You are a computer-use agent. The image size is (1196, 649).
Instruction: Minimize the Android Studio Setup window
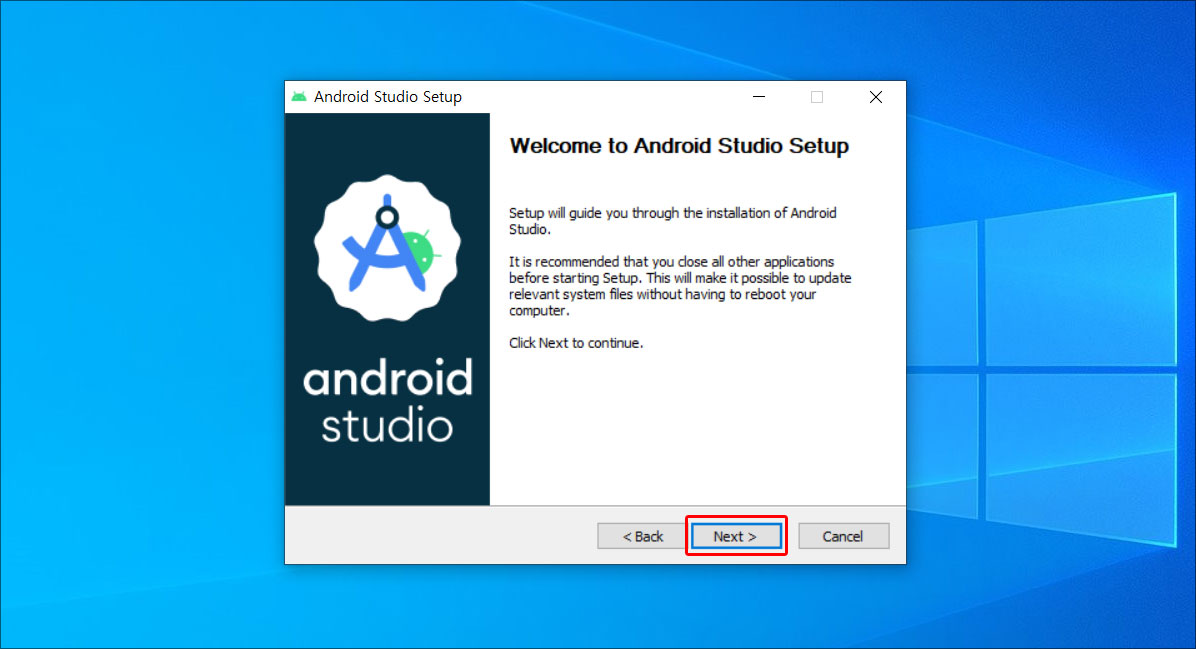(x=759, y=97)
